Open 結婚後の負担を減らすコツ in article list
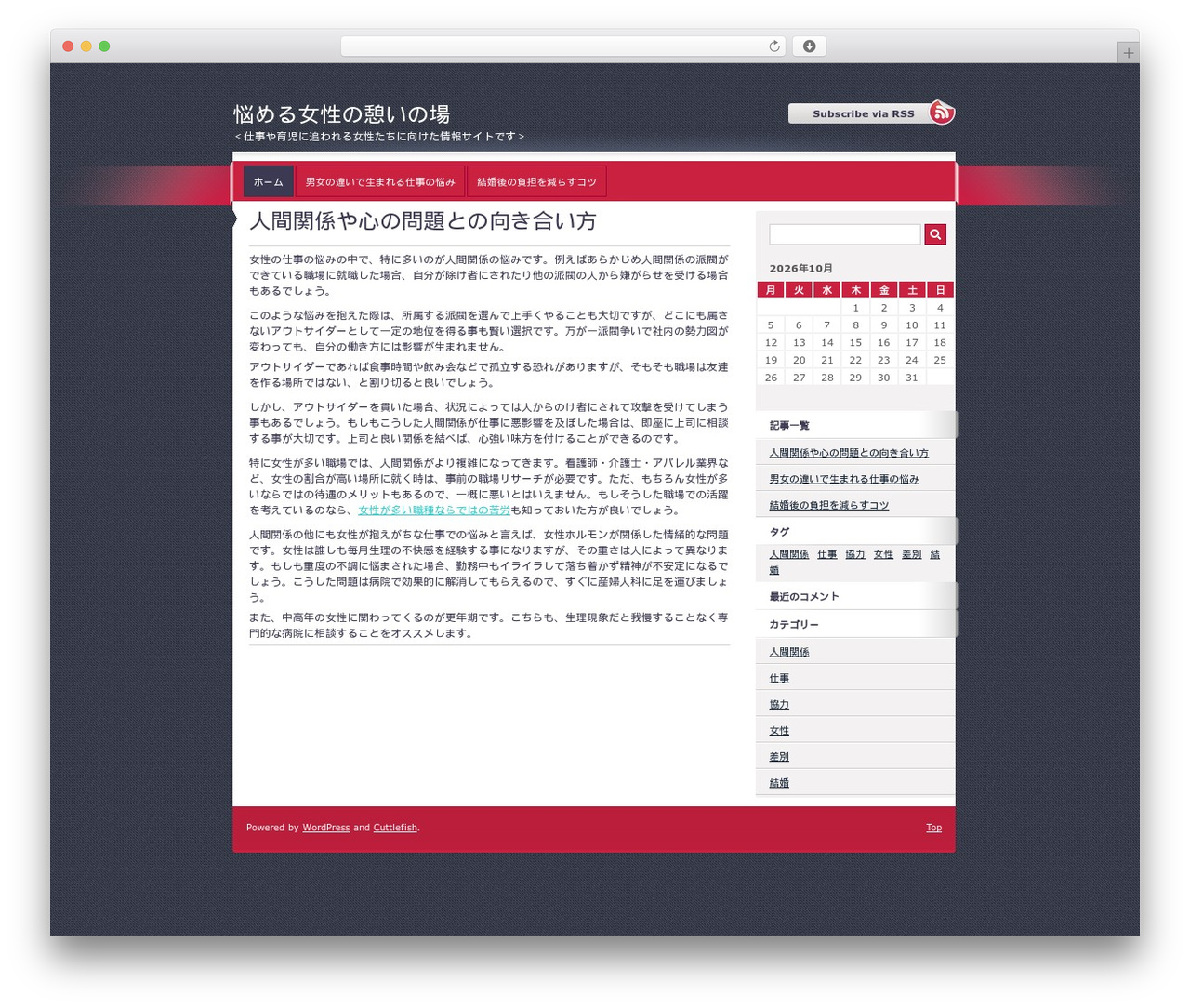 click(x=829, y=505)
